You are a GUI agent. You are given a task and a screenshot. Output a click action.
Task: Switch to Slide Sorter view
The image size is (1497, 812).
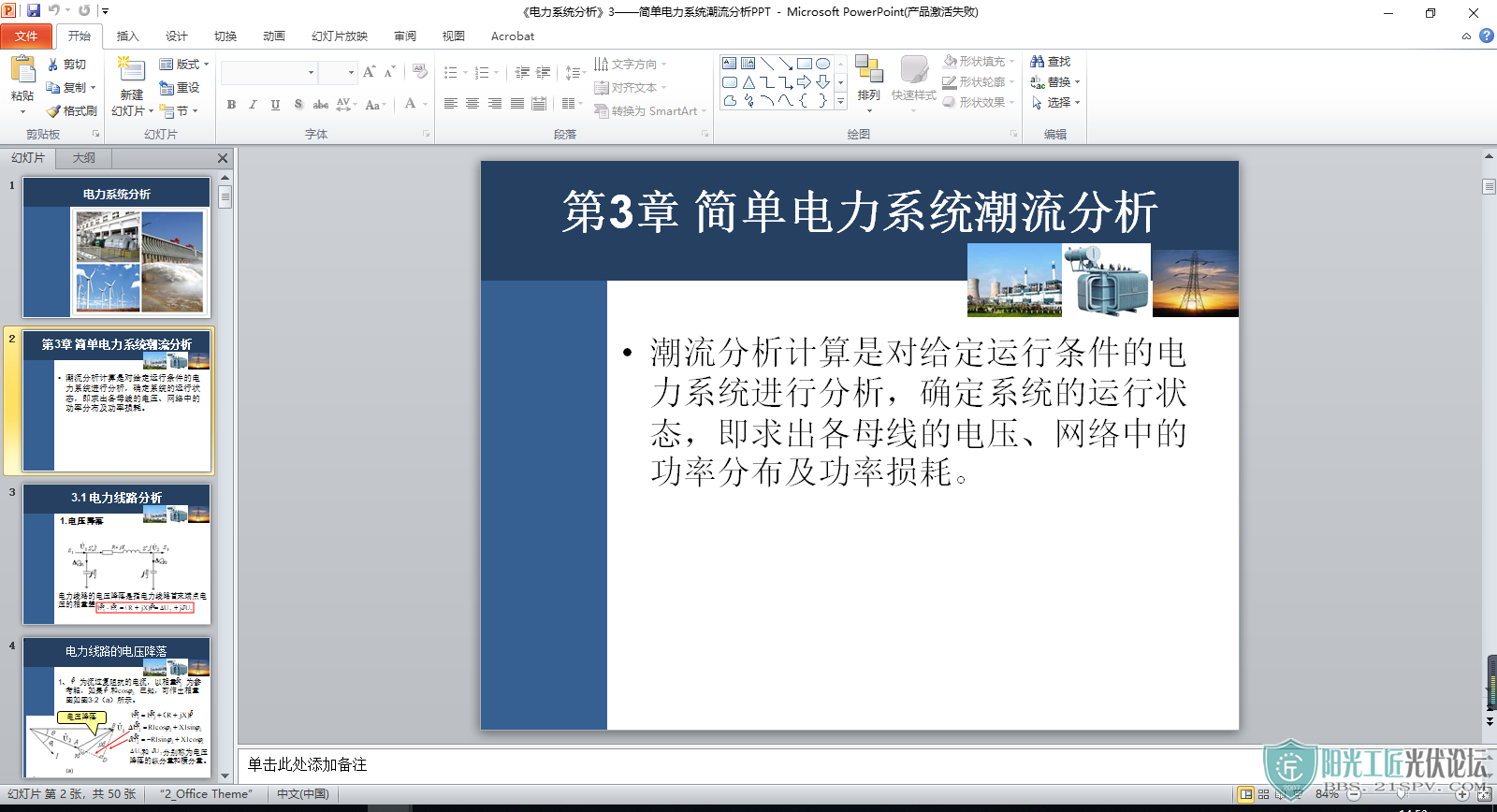click(x=1264, y=794)
